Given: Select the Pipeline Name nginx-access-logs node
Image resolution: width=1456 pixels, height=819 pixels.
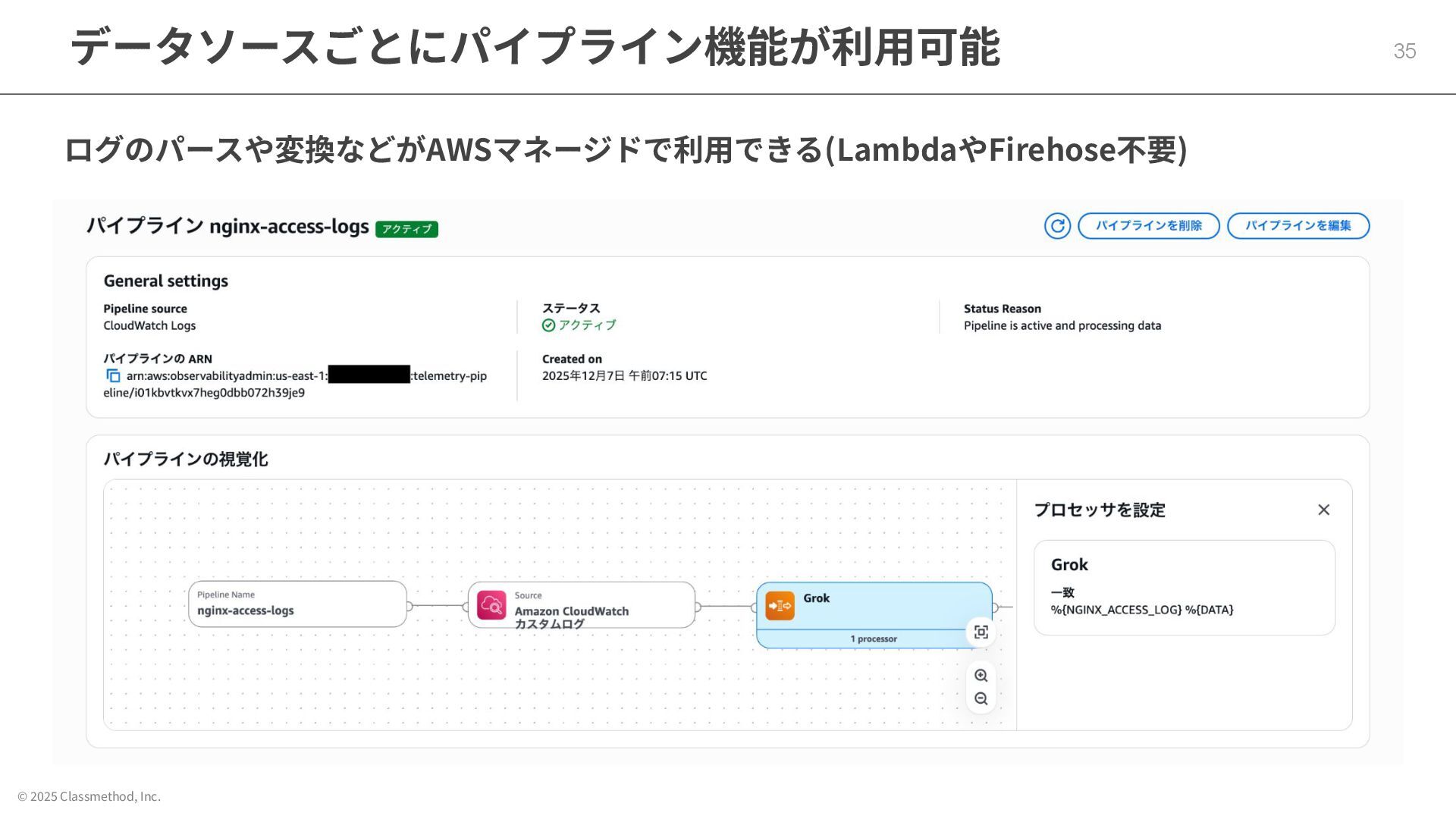Looking at the screenshot, I should pos(297,604).
